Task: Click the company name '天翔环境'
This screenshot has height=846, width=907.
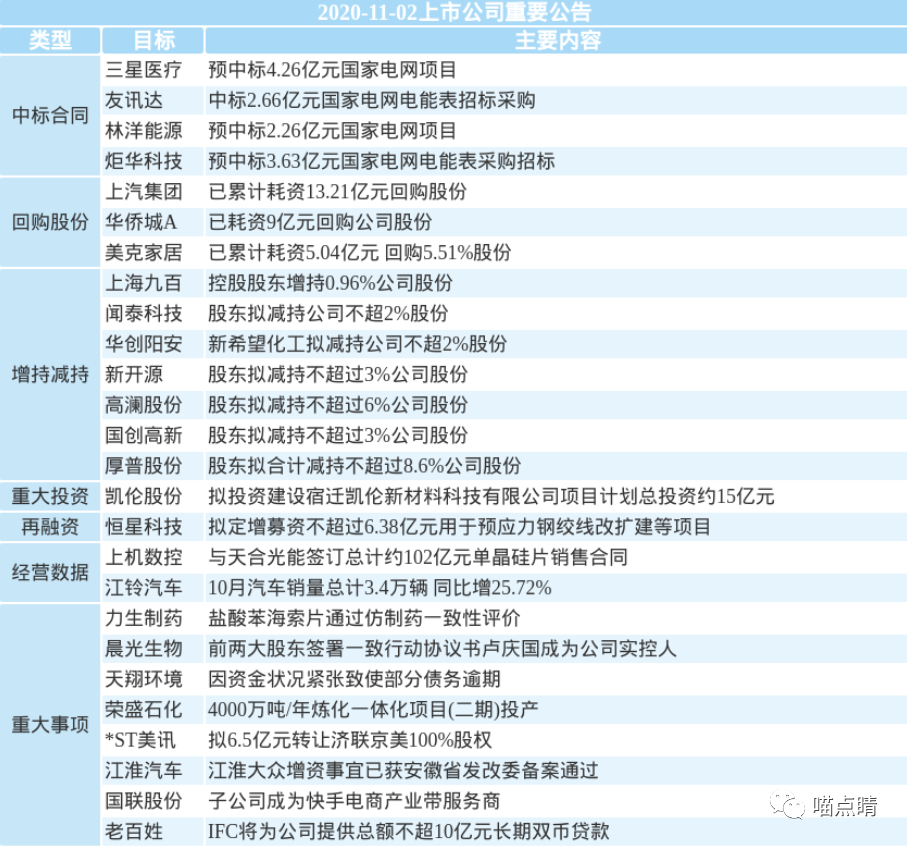Action: tap(143, 679)
